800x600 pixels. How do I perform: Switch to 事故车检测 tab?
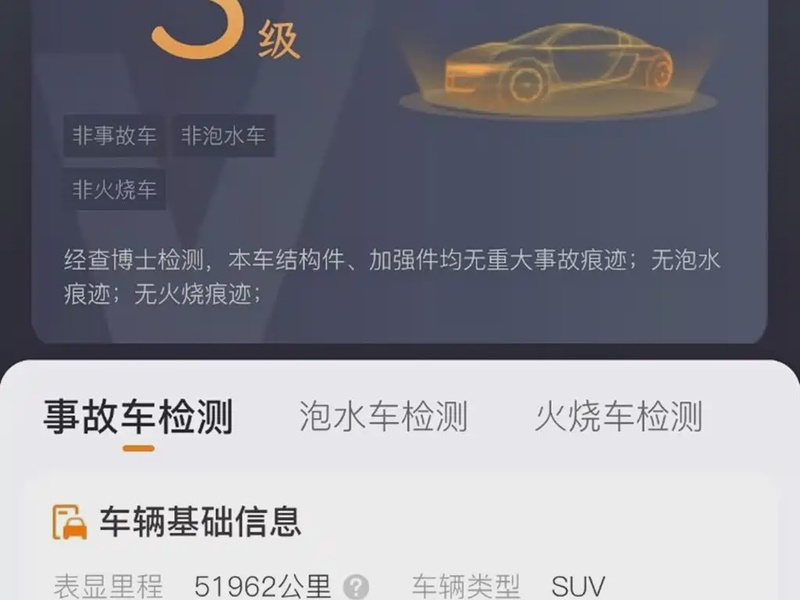click(x=138, y=416)
